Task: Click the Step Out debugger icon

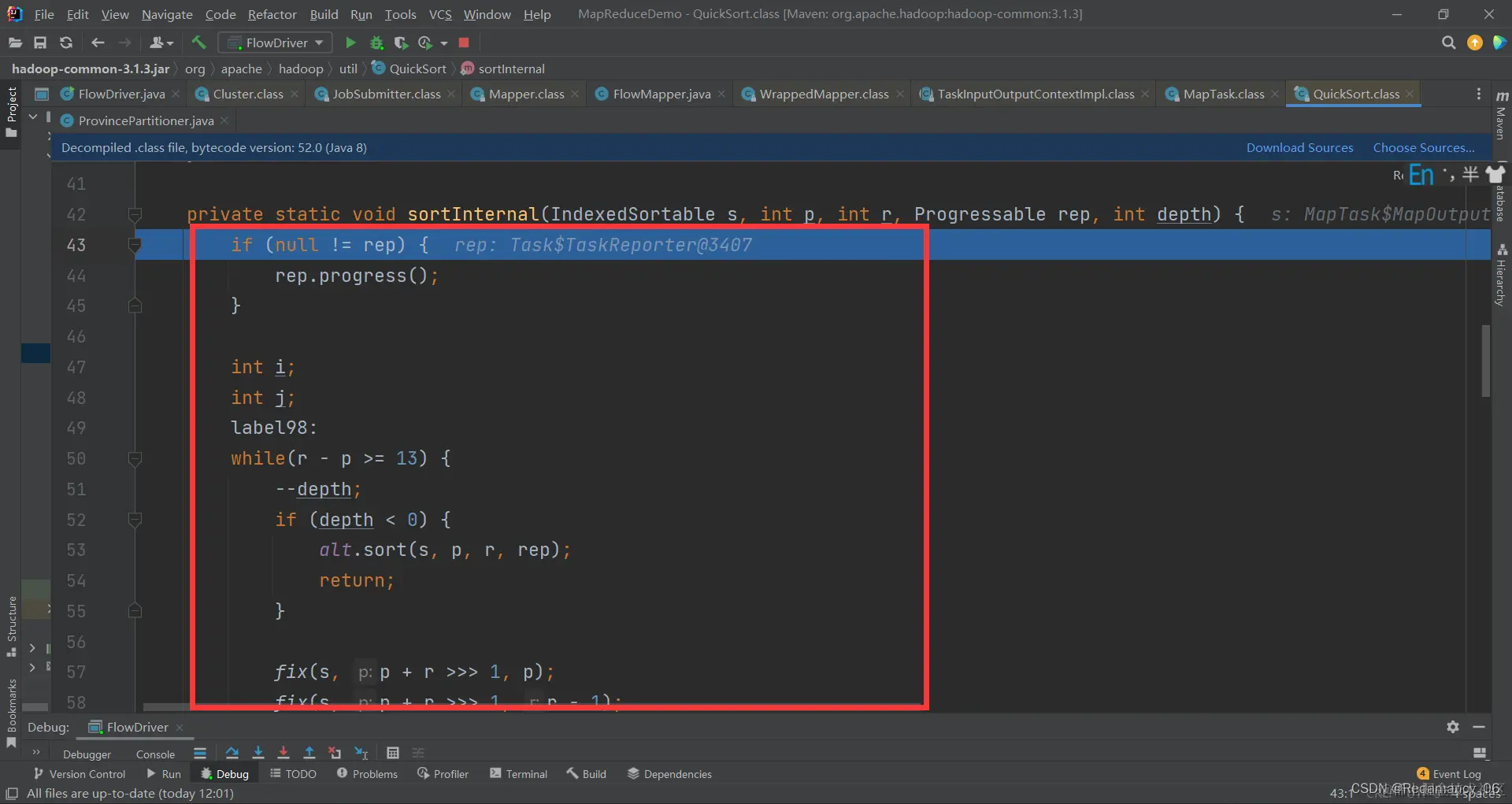Action: (x=309, y=753)
